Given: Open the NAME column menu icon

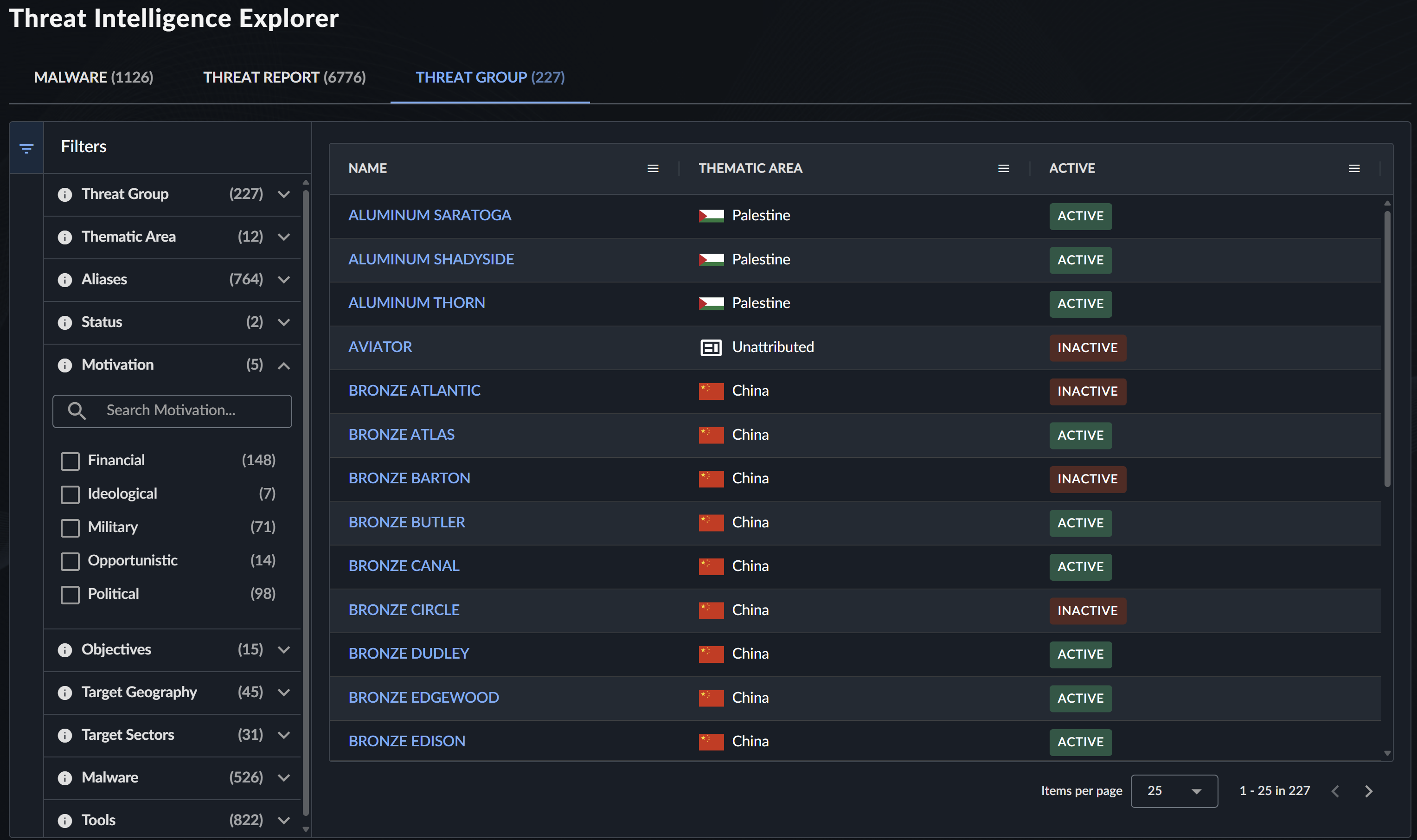Looking at the screenshot, I should click(653, 169).
